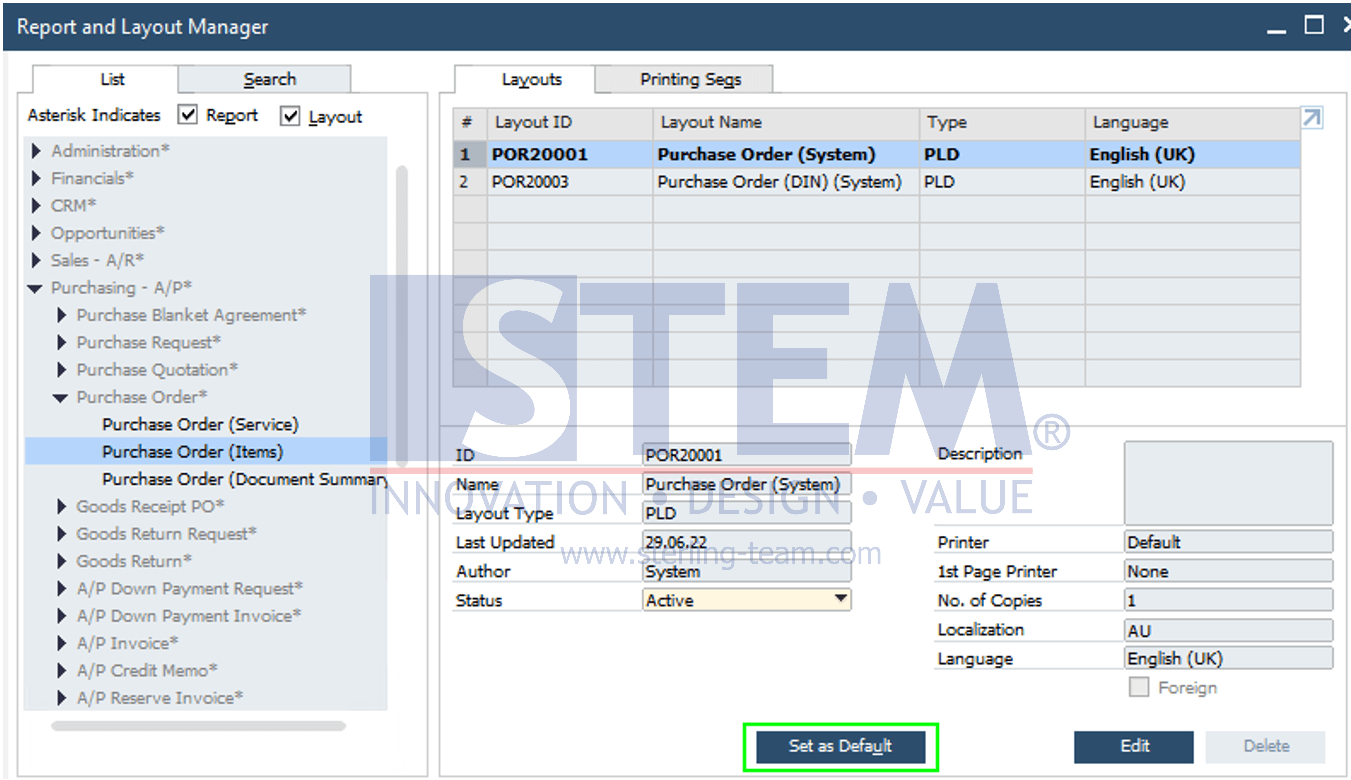The height and width of the screenshot is (780, 1351).
Task: Expand the Financials tree node
Action: click(x=36, y=178)
